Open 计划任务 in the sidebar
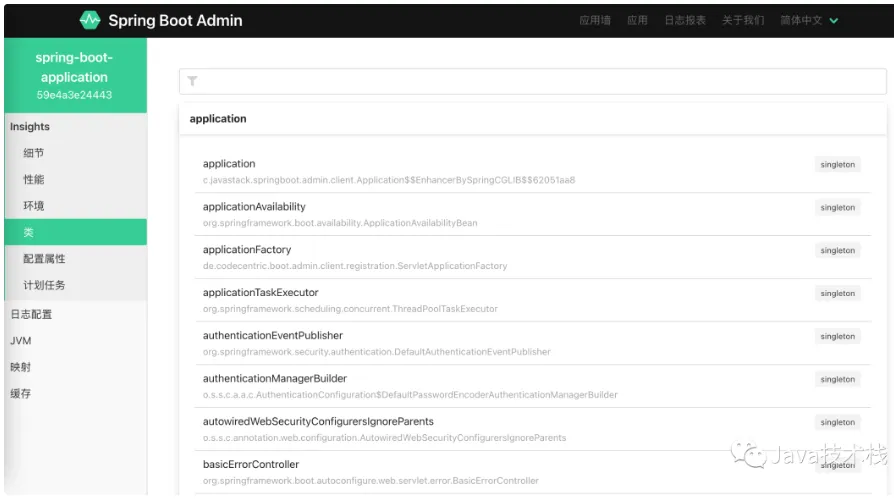This screenshot has width=894, height=500. point(44,285)
